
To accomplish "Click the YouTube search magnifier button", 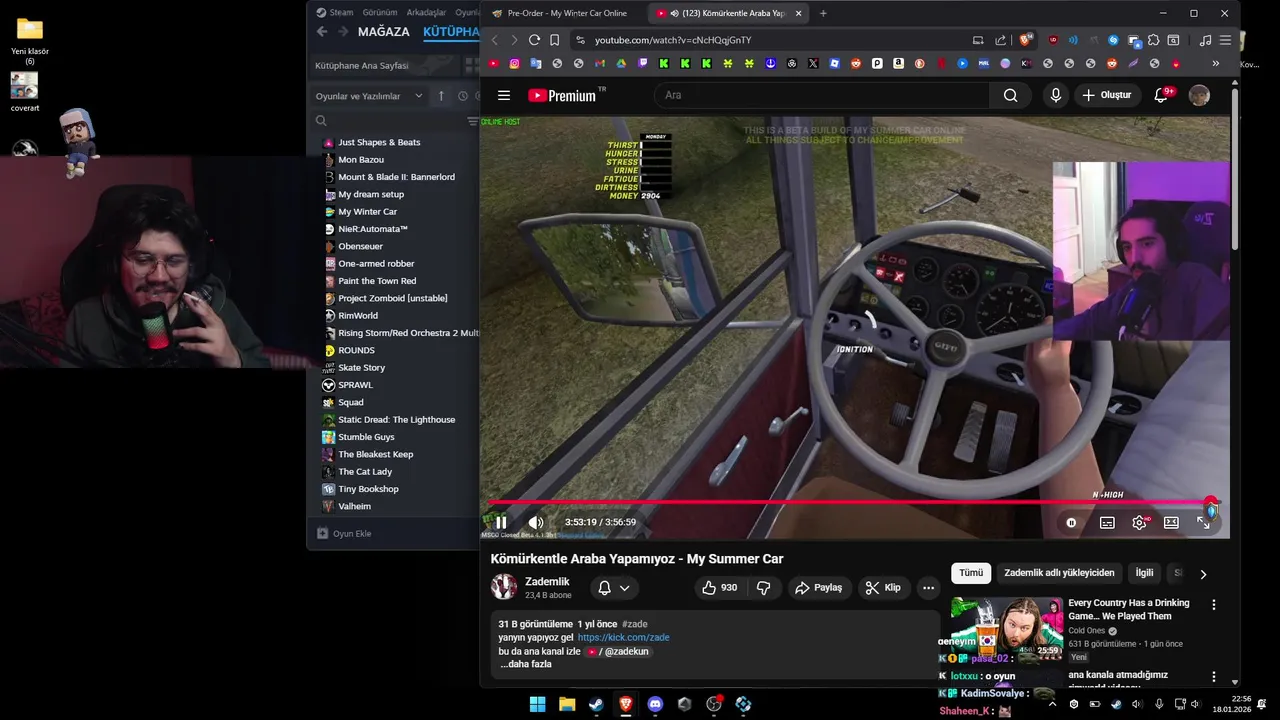I will coord(1010,95).
